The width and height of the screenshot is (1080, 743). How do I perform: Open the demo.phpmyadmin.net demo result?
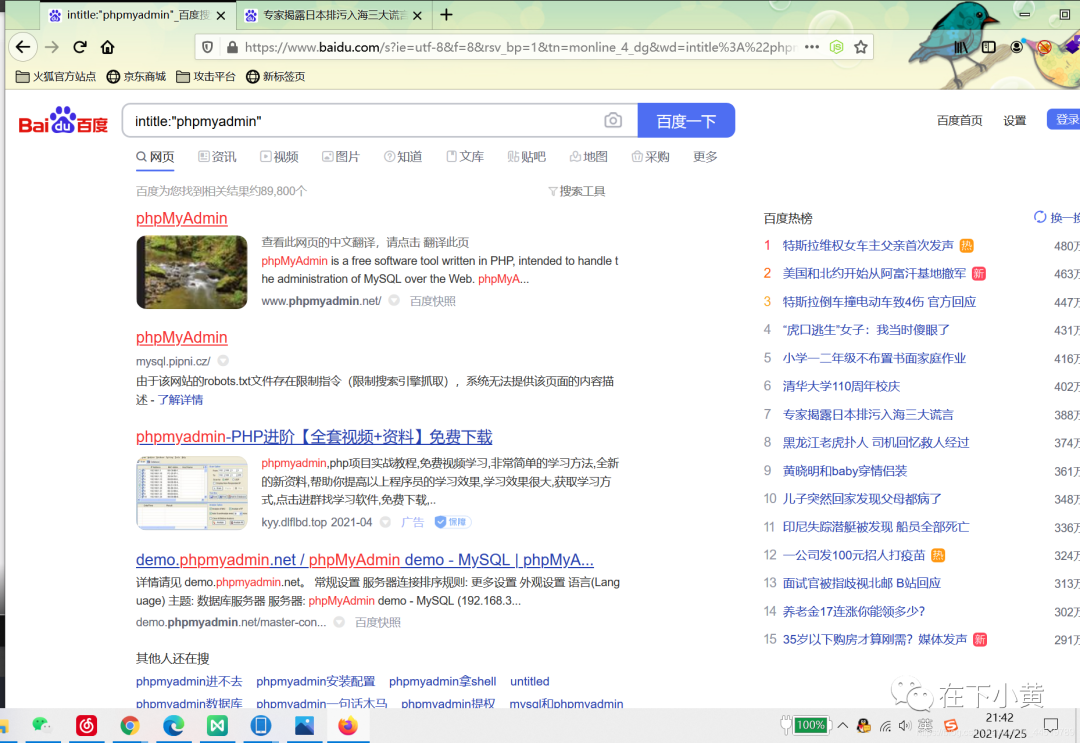(x=365, y=560)
